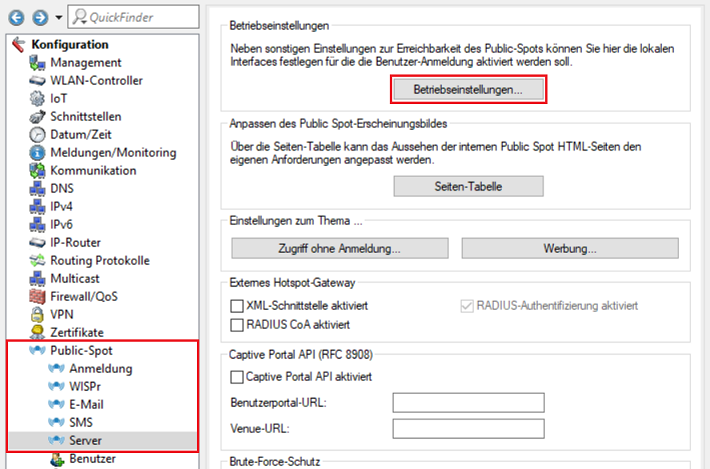Screen dimensions: 710x469
Task: Go forward with the blue forward arrow
Action: click(40, 18)
